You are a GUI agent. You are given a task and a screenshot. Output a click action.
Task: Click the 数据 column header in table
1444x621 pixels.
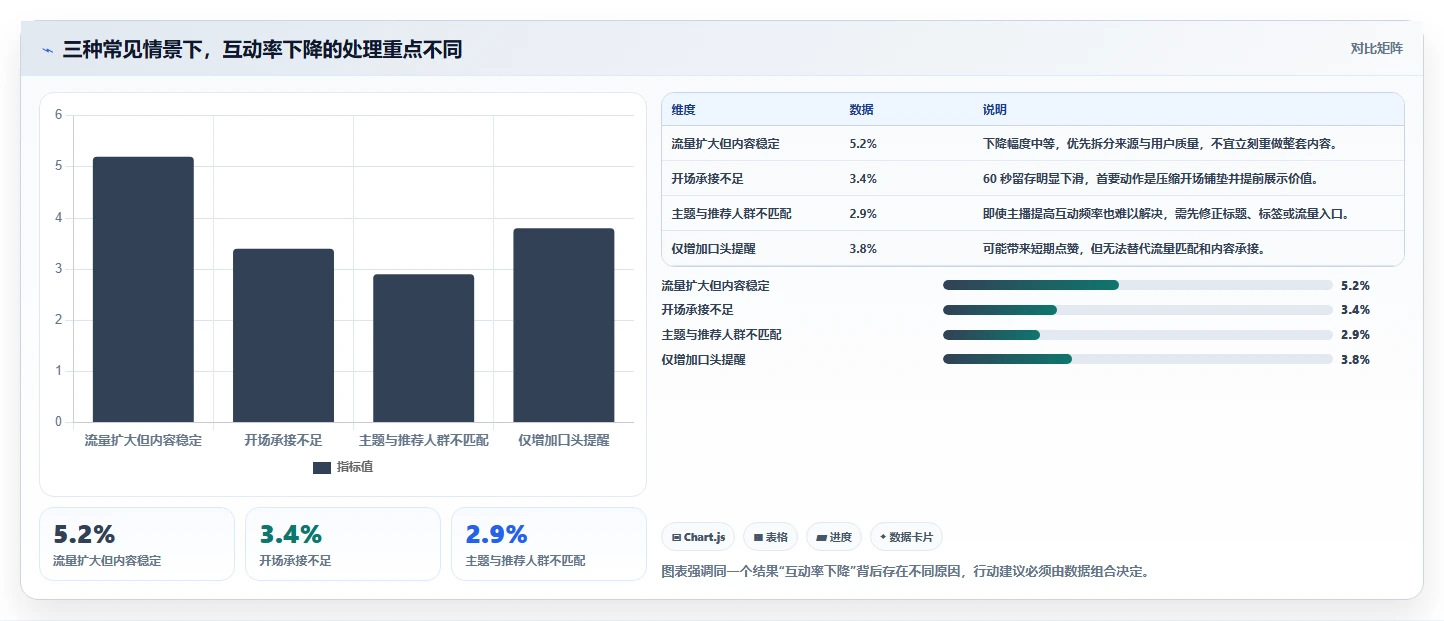(x=861, y=109)
